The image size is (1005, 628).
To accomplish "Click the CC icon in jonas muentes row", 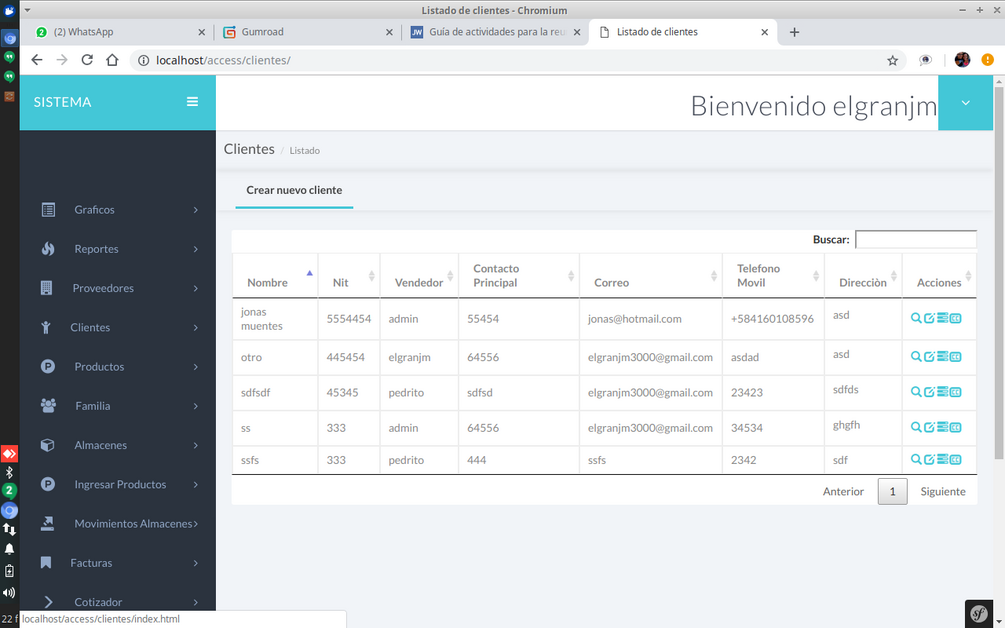I will pos(956,318).
